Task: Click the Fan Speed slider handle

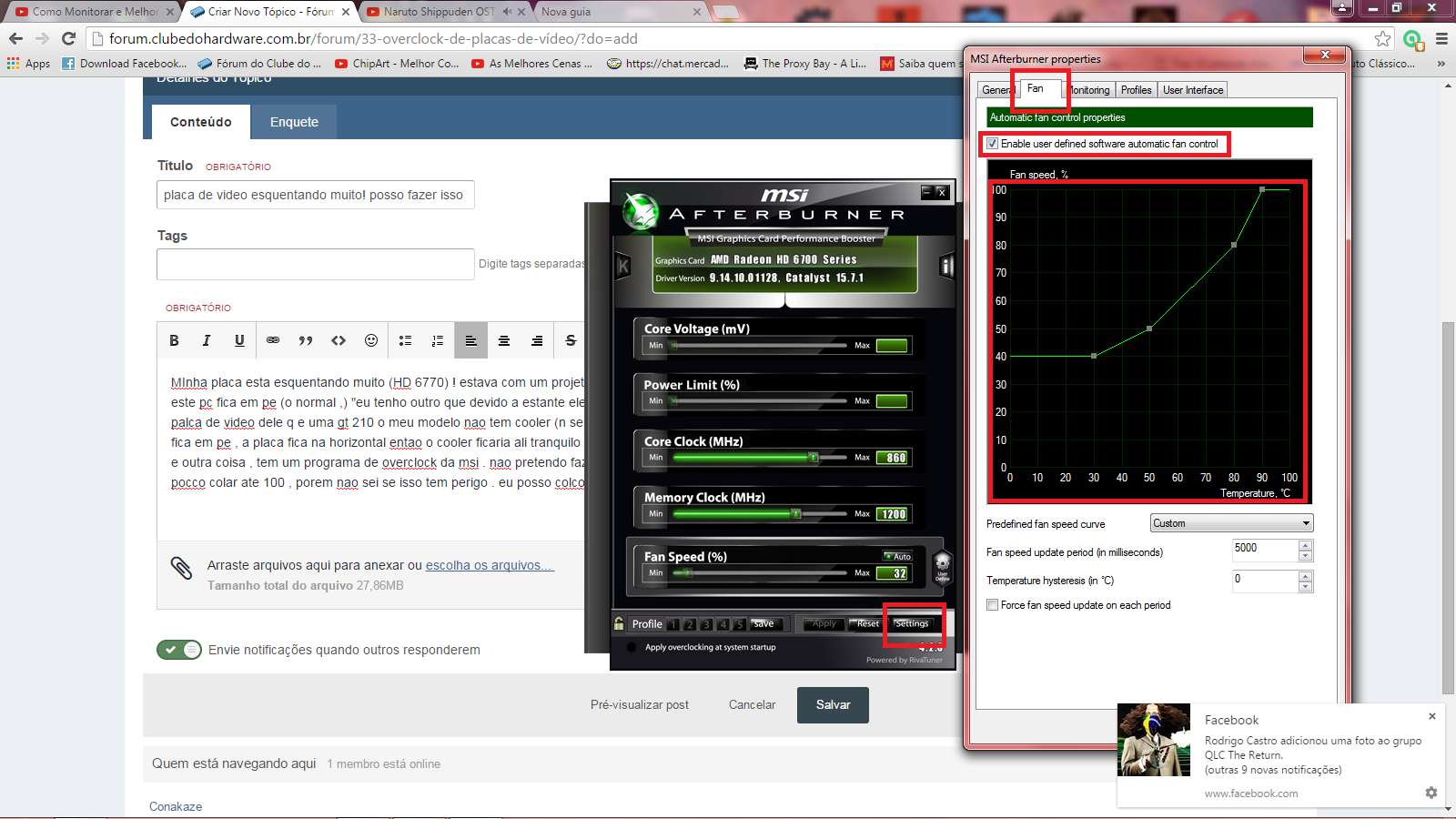Action: (686, 572)
